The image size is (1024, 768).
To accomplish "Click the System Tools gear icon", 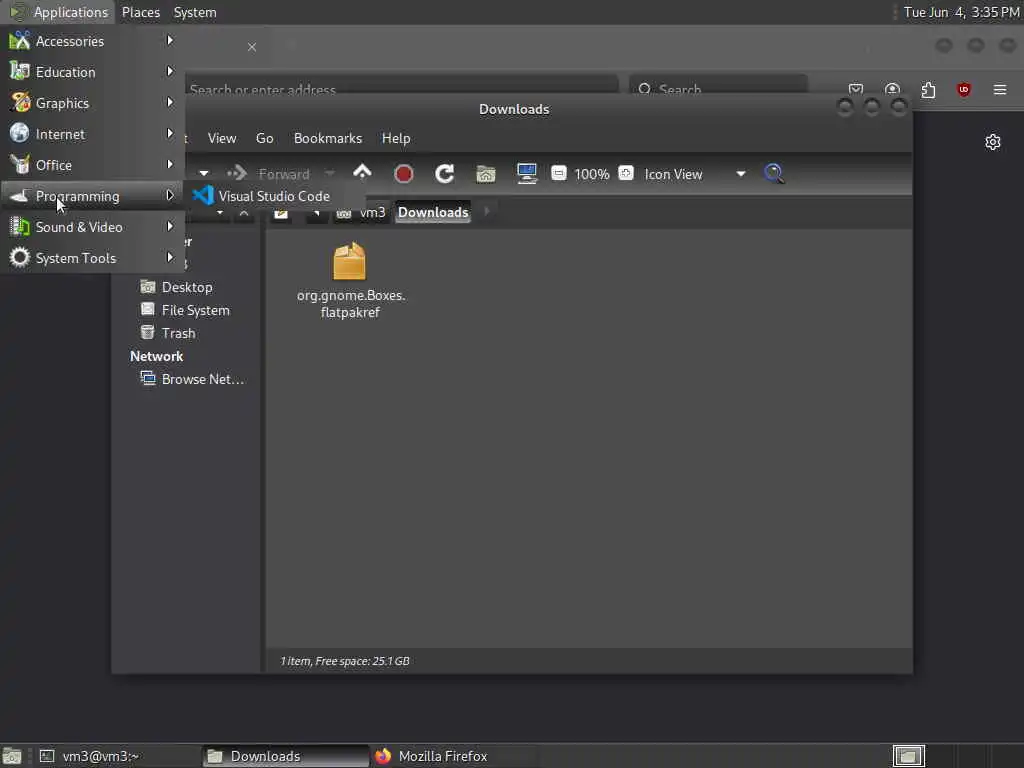I will coord(20,257).
